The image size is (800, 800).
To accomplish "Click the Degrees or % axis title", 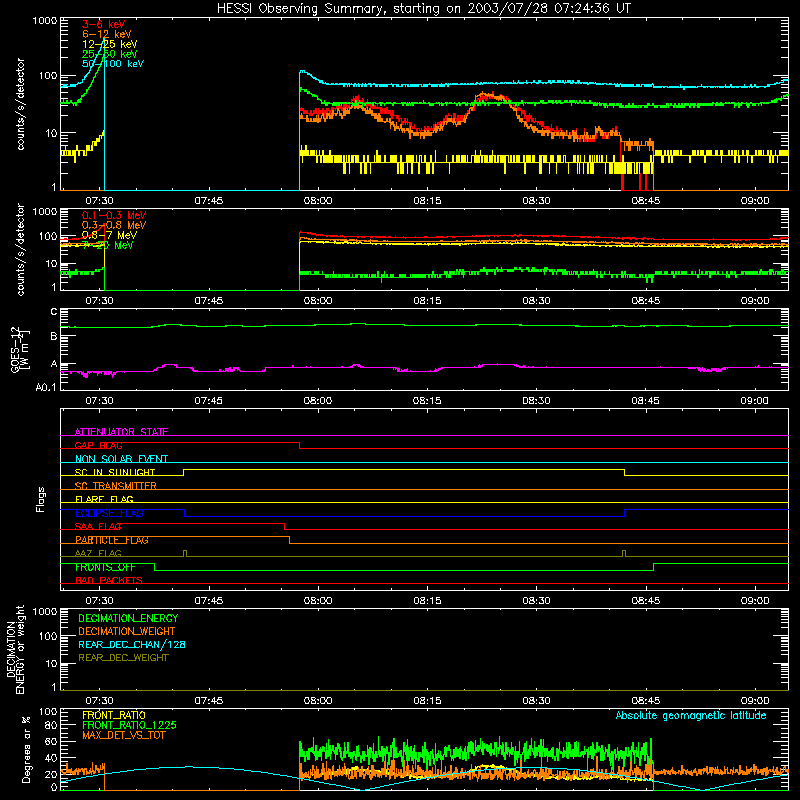I will (27, 749).
